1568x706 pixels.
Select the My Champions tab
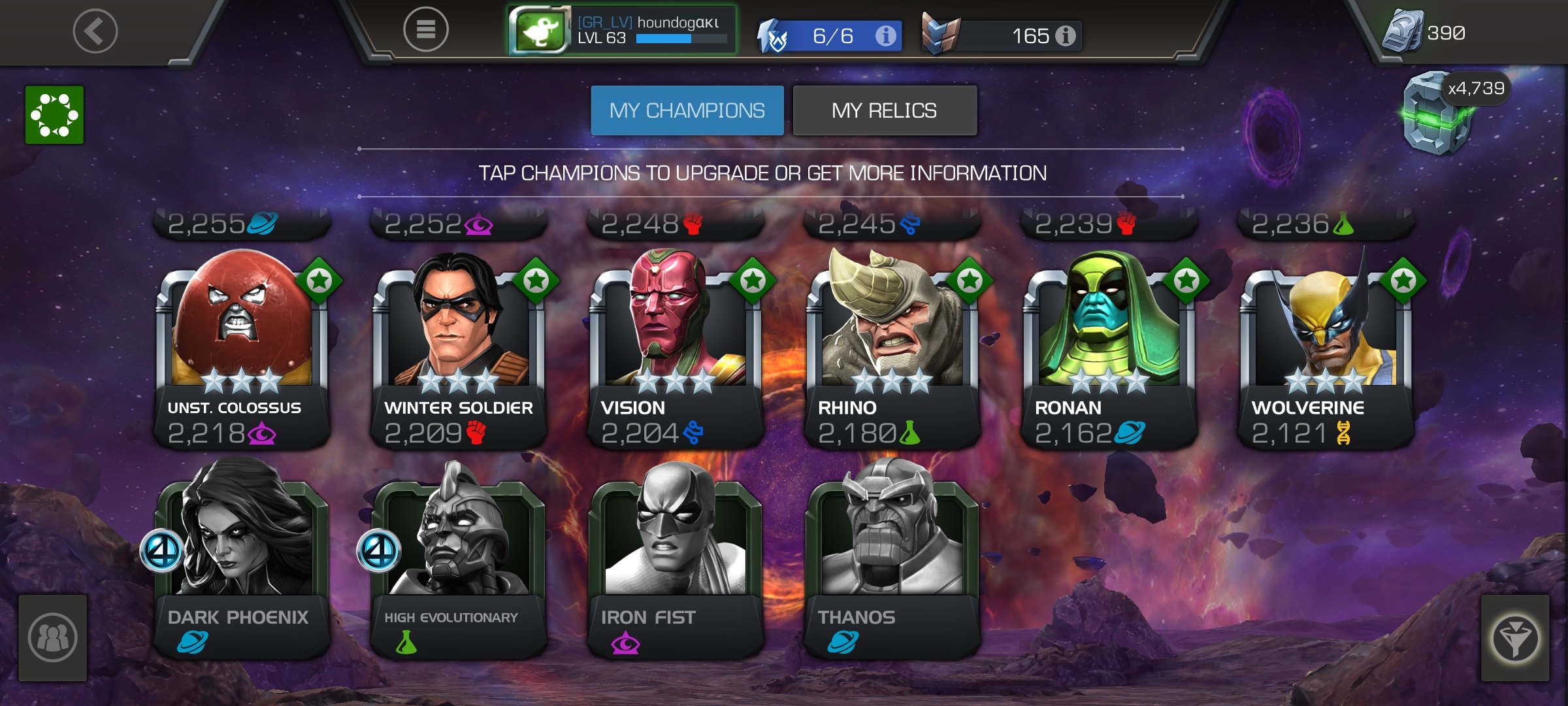687,110
